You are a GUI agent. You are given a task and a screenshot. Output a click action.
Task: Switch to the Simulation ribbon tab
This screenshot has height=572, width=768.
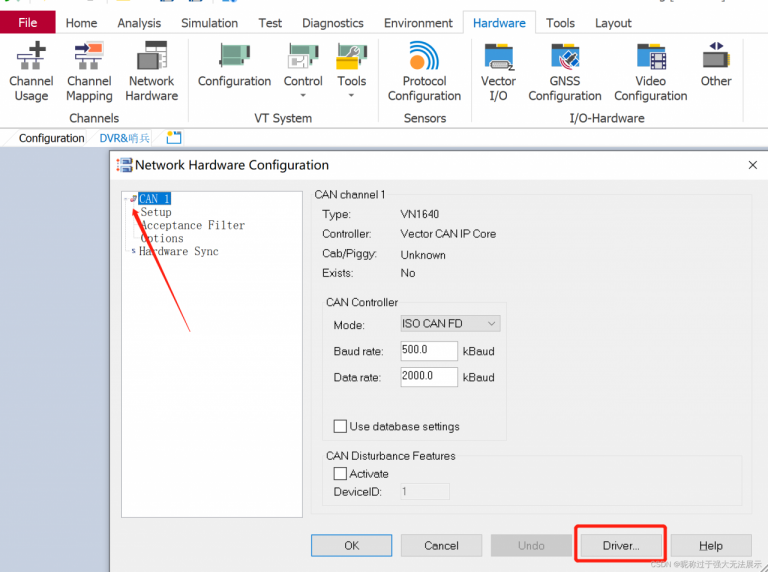(x=209, y=23)
